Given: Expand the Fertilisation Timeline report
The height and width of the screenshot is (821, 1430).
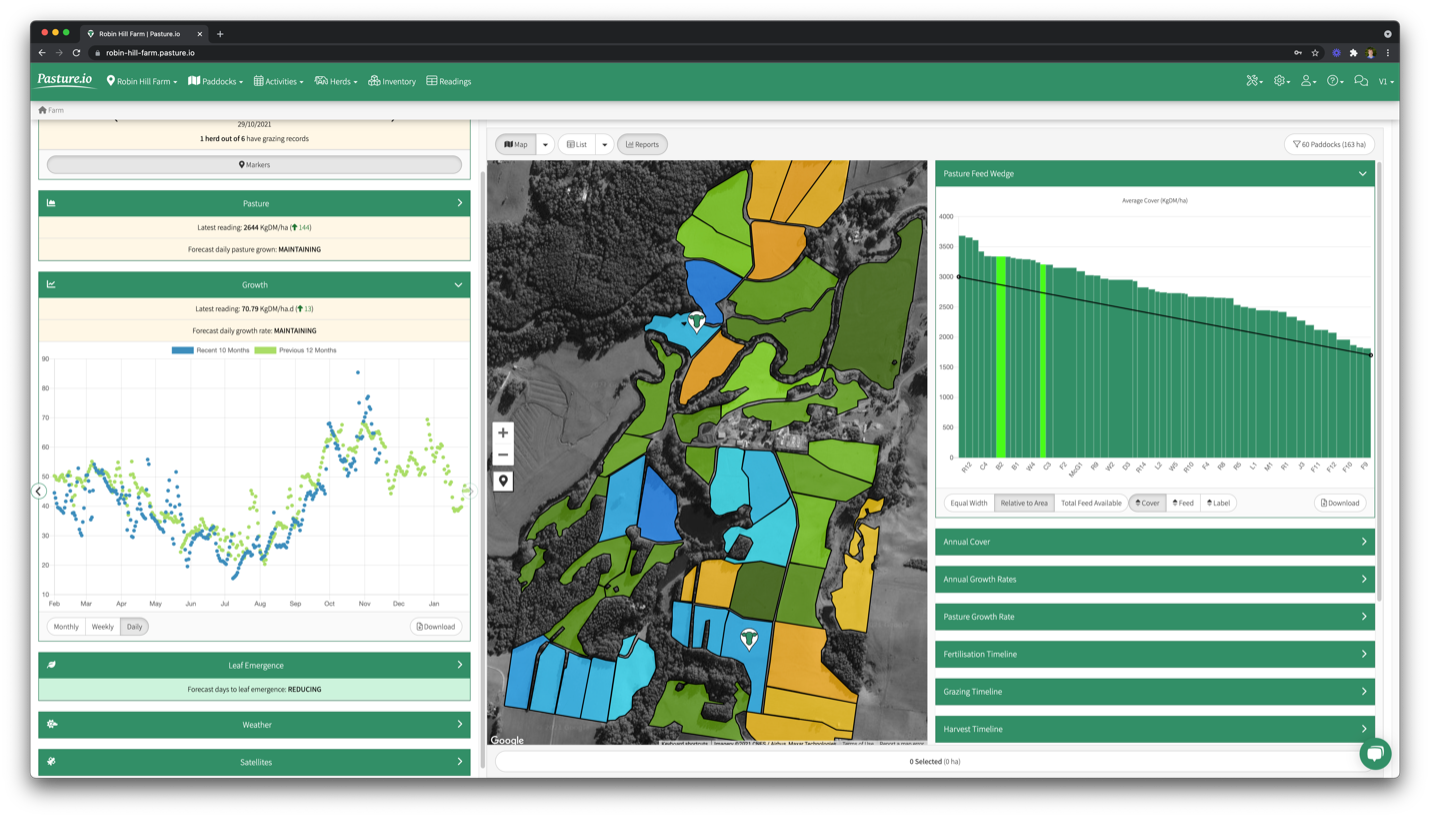Looking at the screenshot, I should [1154, 654].
